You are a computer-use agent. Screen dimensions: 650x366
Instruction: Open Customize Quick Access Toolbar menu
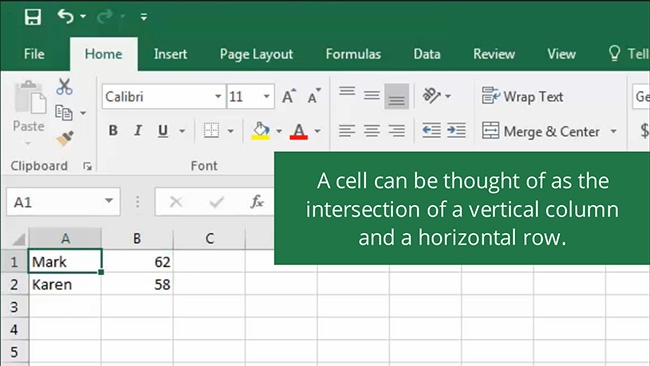coord(144,17)
